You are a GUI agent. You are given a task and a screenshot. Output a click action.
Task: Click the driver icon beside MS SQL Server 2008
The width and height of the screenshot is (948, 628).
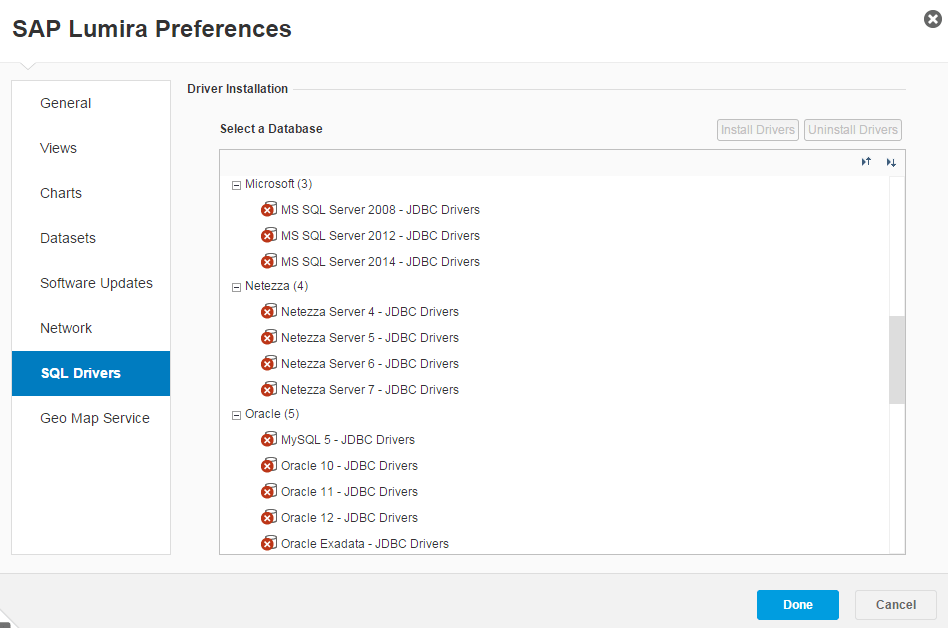point(269,209)
